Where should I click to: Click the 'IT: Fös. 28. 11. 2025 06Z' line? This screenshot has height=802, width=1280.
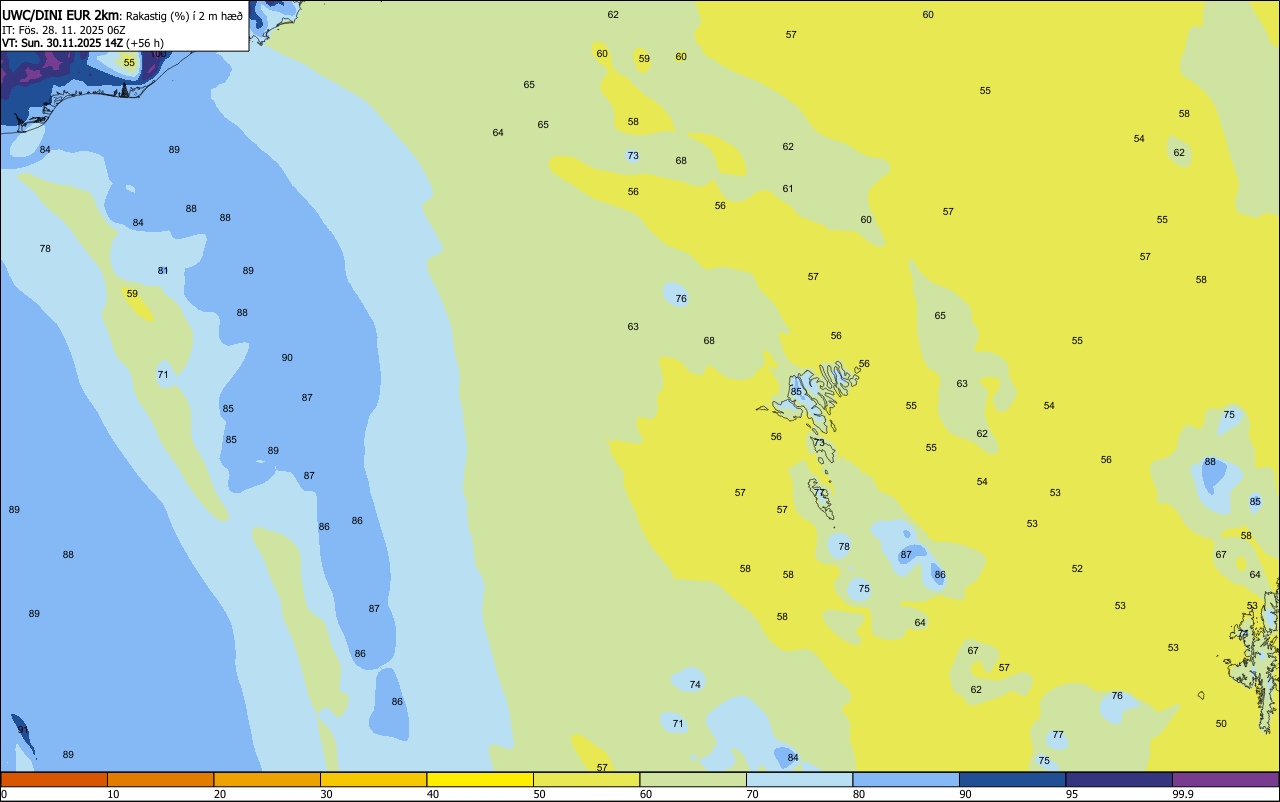[x=64, y=30]
